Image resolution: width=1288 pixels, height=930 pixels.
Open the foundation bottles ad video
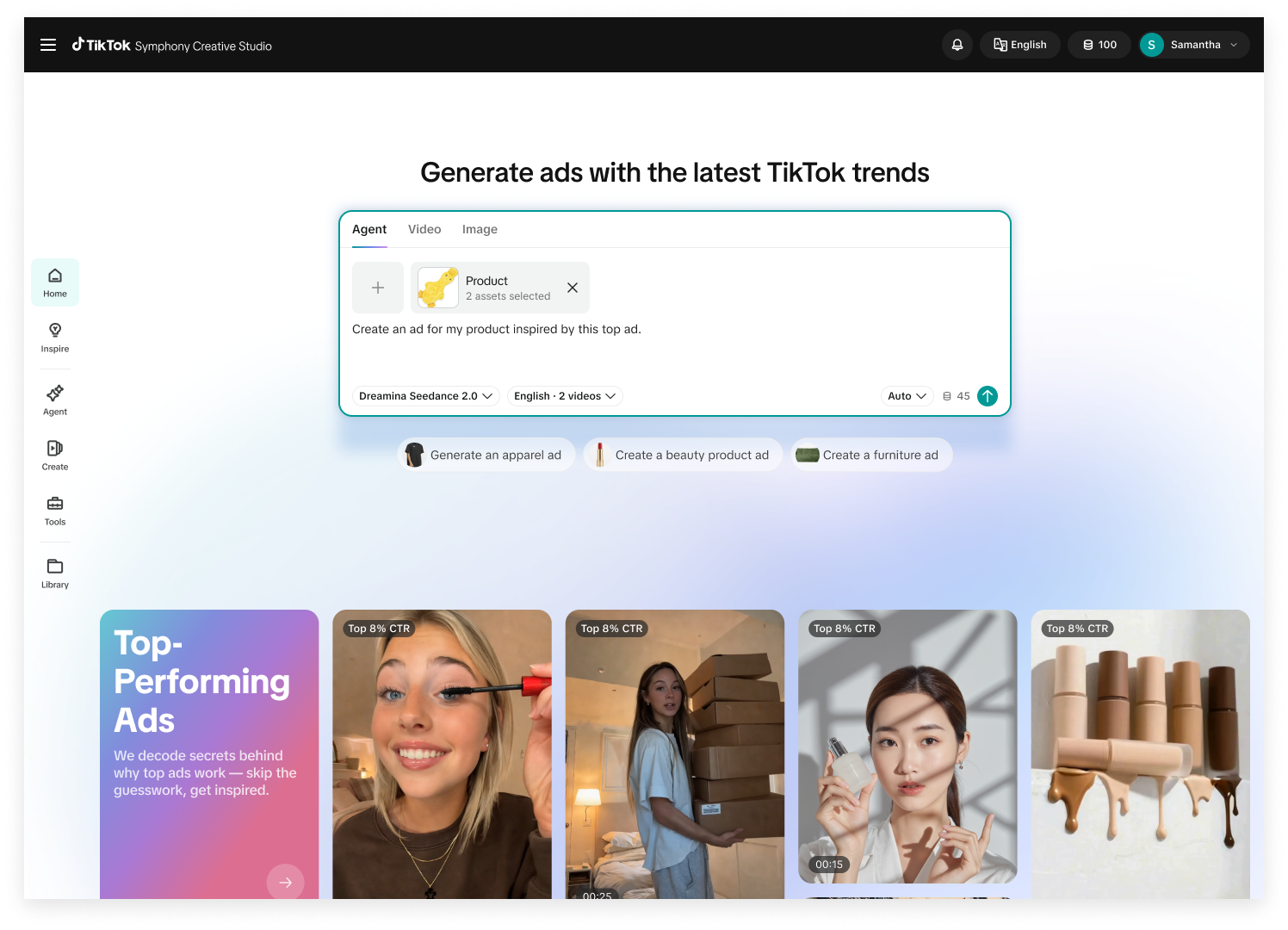point(1141,754)
